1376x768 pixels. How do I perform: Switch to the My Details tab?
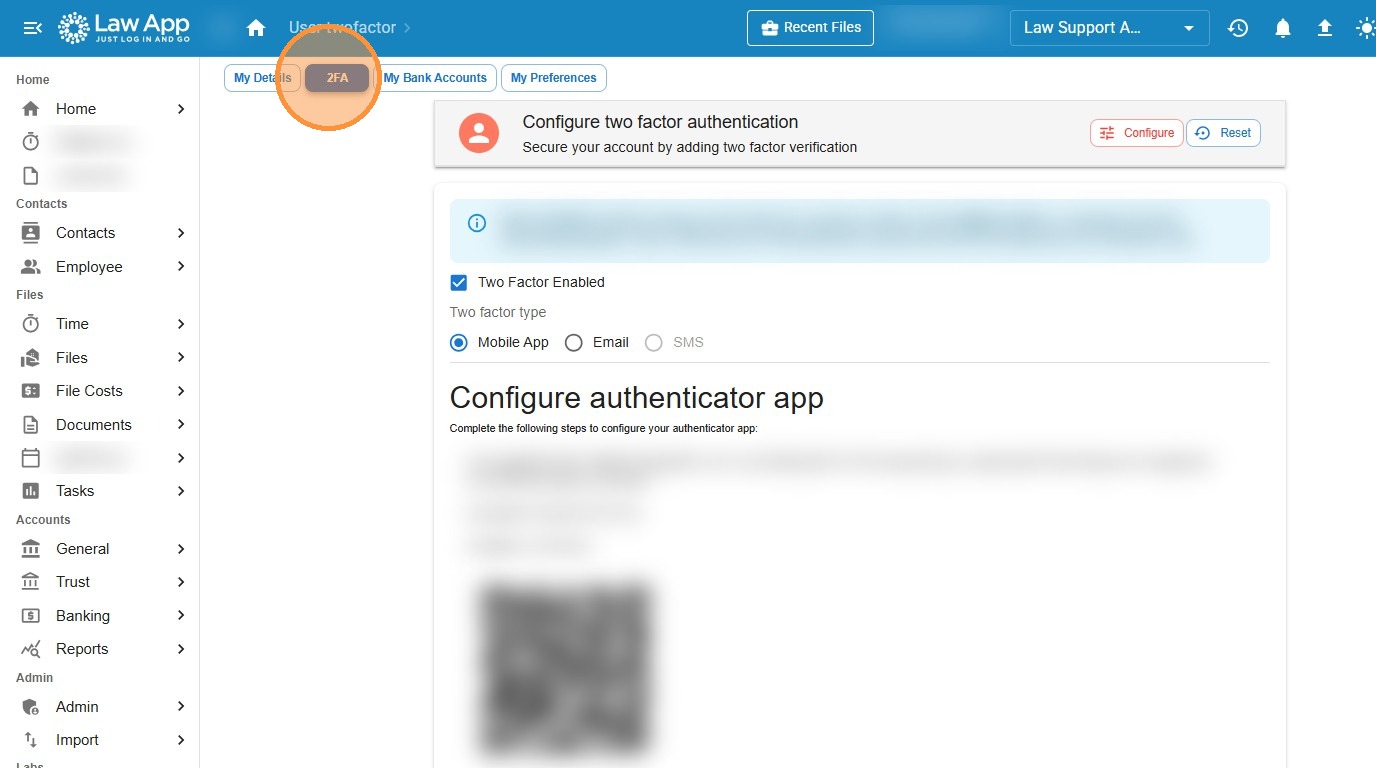262,78
